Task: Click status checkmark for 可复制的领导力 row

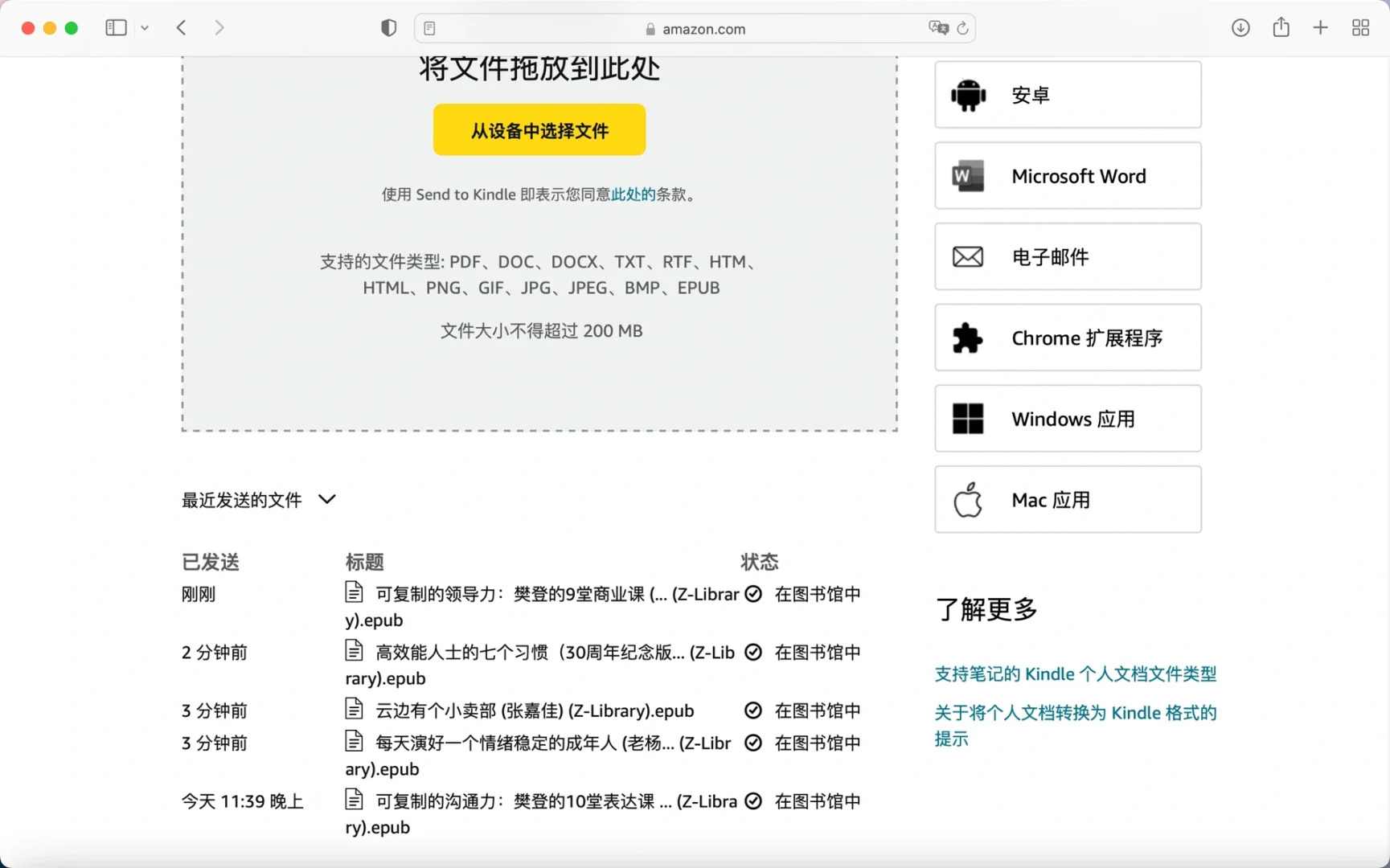Action: click(753, 594)
